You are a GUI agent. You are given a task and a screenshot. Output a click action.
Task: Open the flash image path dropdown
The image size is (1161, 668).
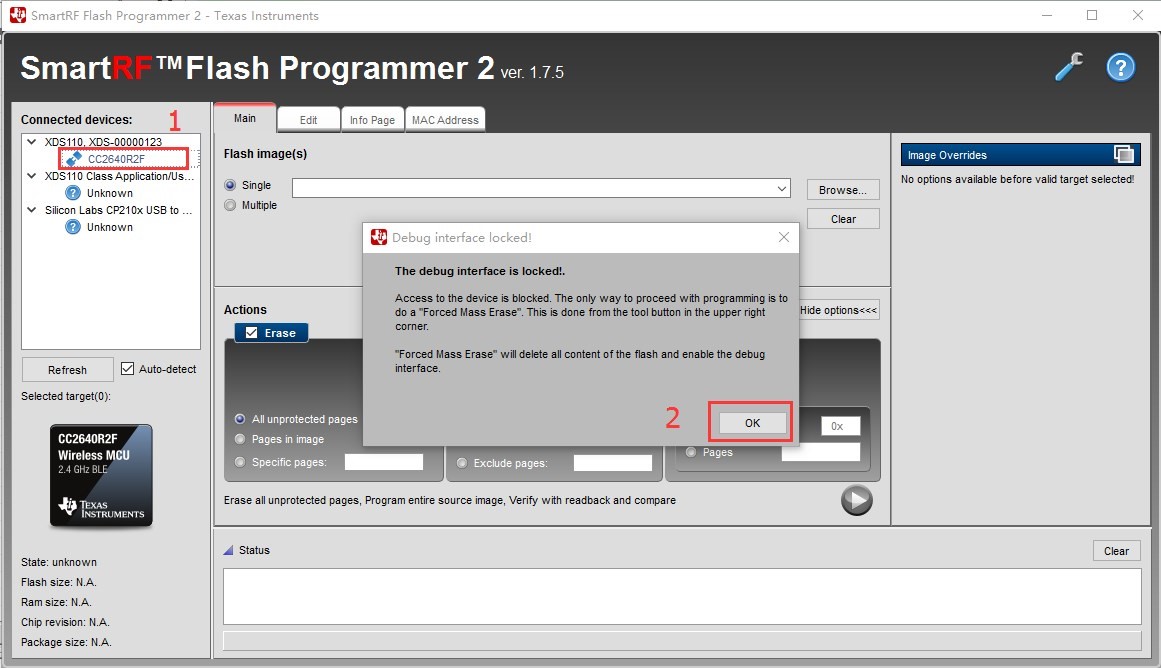tap(781, 188)
